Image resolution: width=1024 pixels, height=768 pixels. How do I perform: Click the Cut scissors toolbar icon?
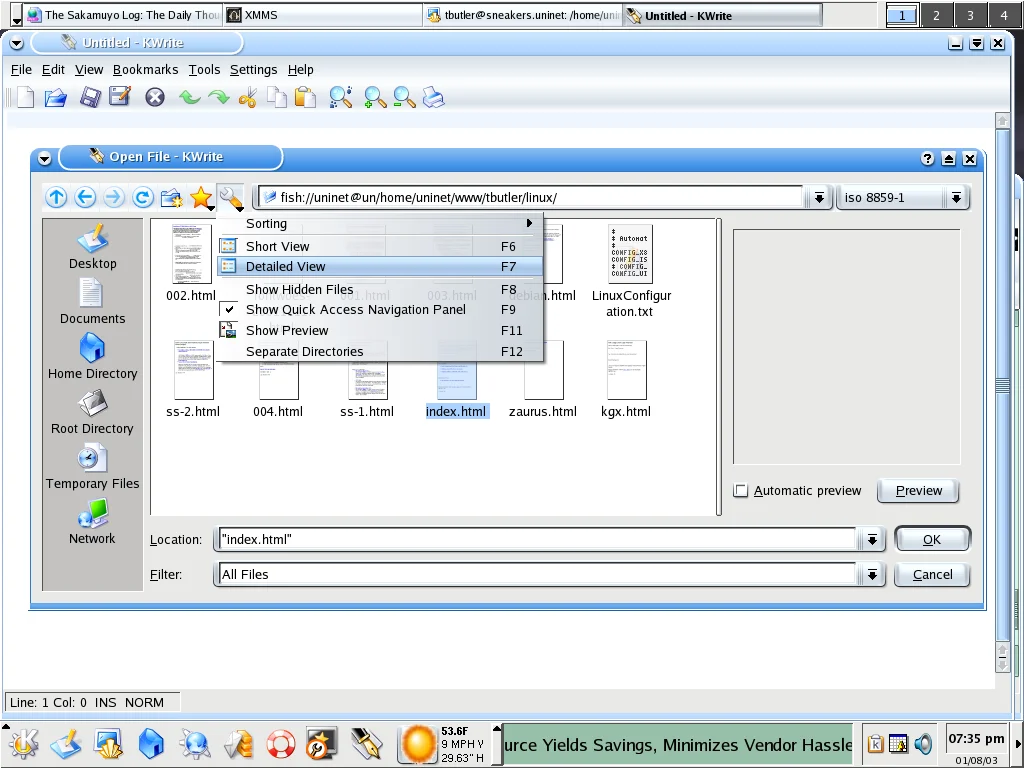pyautogui.click(x=248, y=98)
